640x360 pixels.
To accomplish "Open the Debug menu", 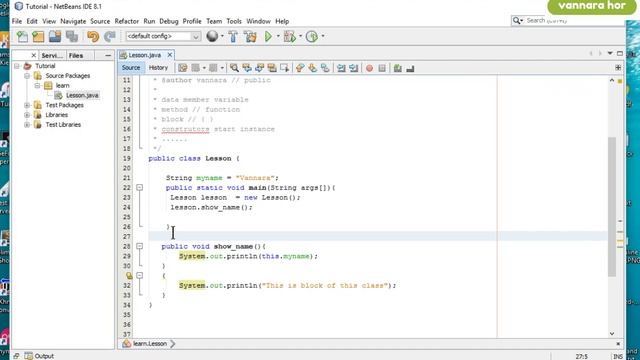I will point(169,21).
